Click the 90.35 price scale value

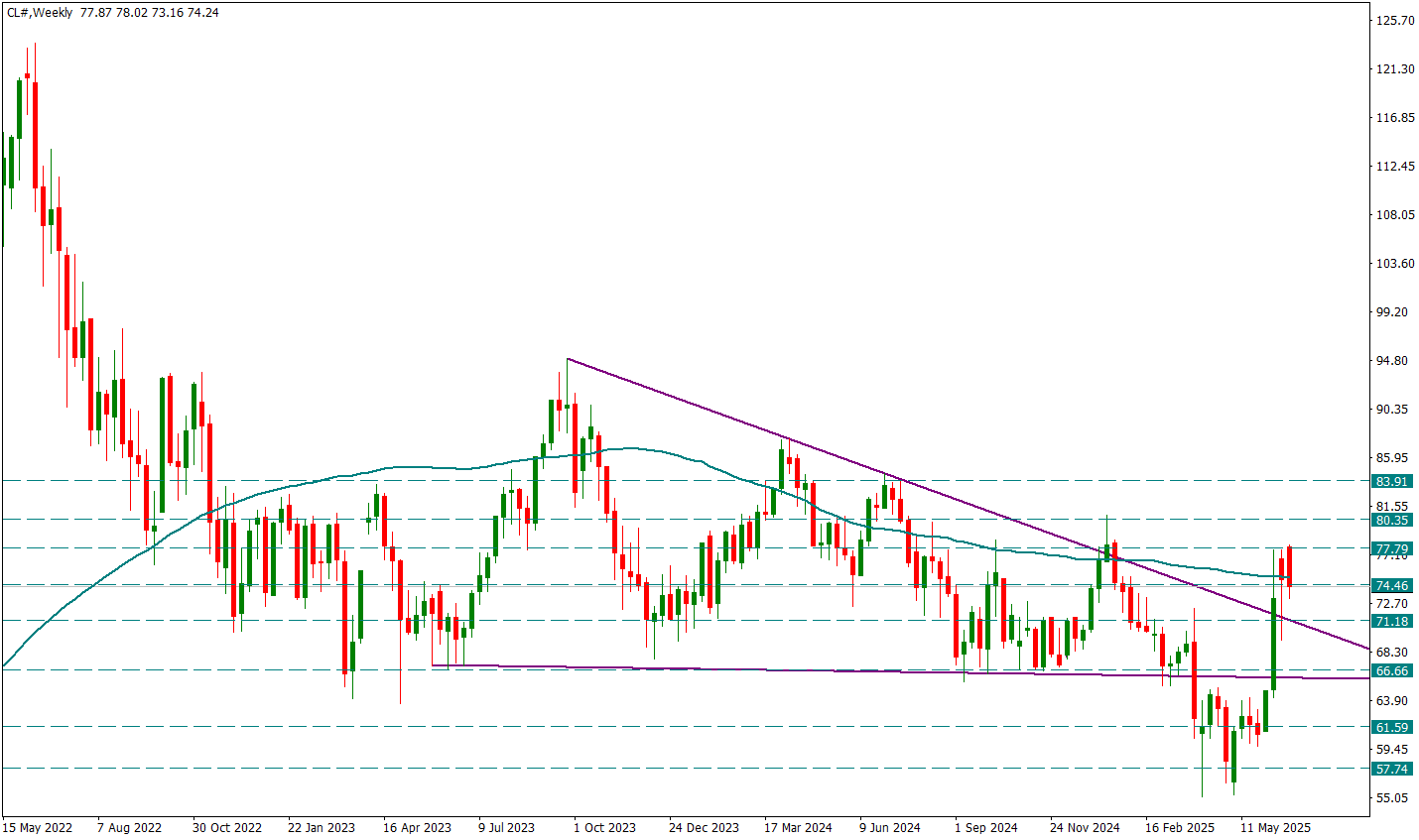tap(1394, 409)
